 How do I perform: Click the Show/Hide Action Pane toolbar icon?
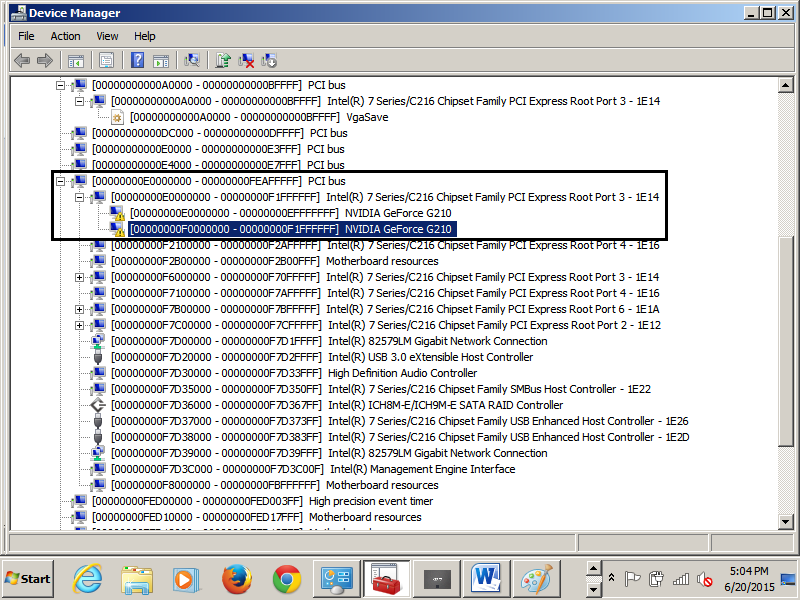161,61
